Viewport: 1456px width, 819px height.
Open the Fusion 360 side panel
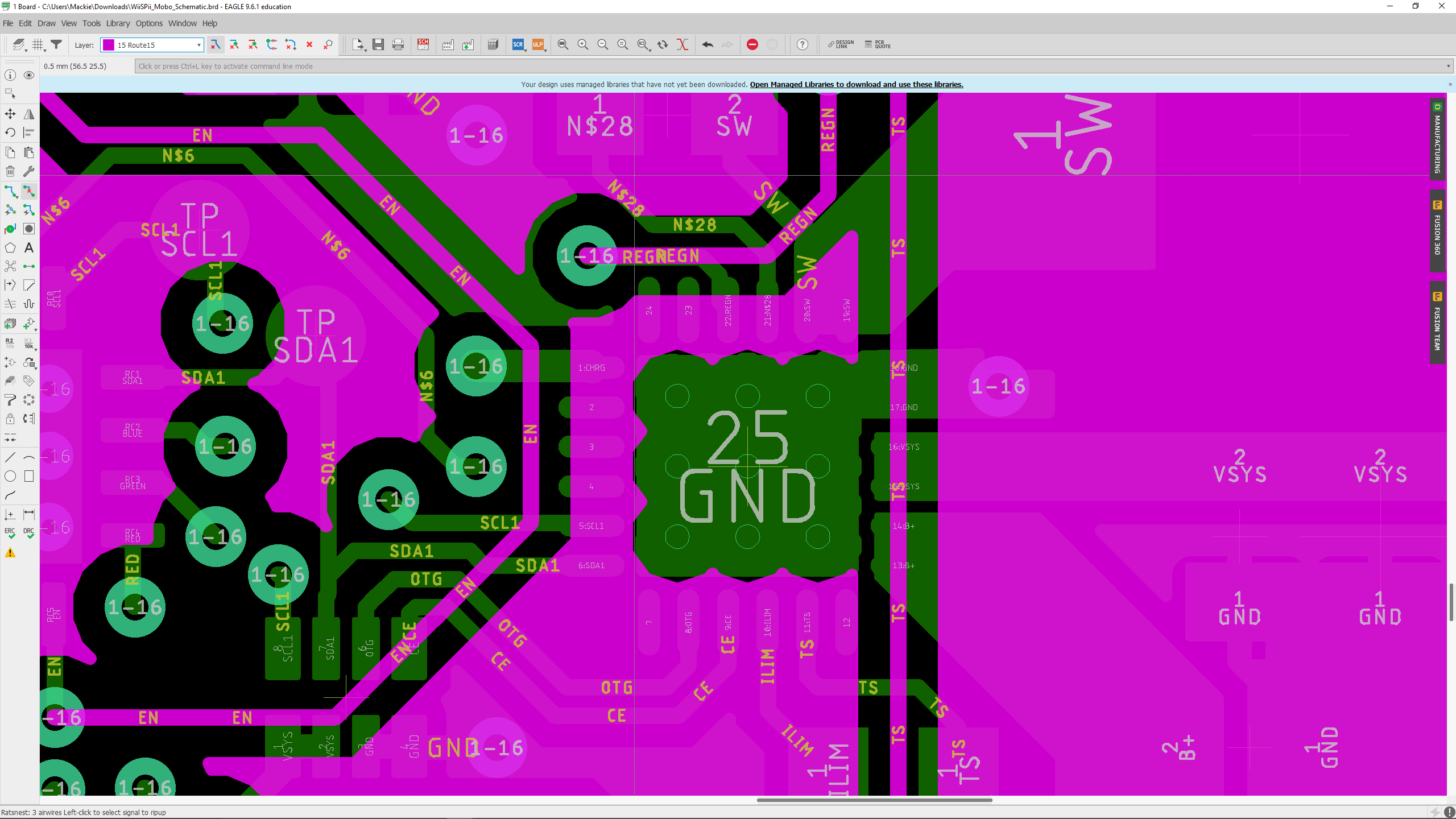coord(1437,231)
